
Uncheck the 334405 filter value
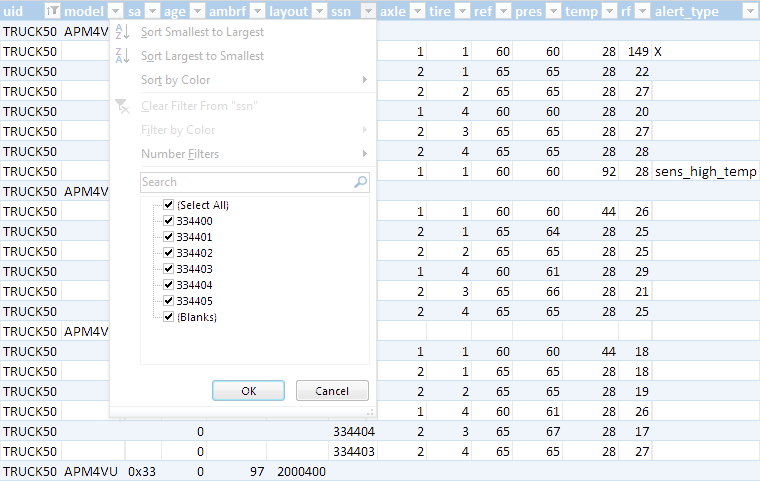click(169, 301)
